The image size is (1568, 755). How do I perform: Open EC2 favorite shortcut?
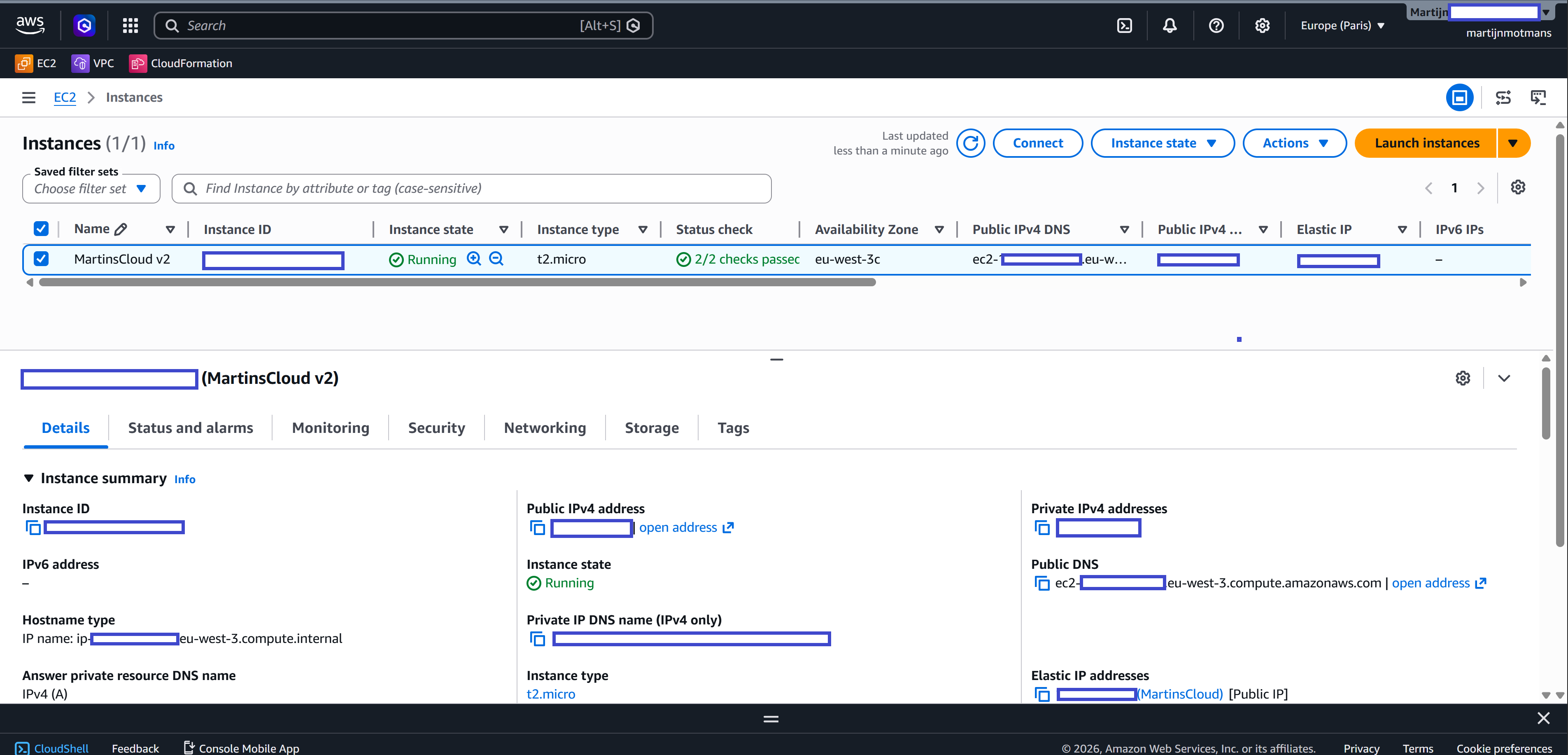36,63
